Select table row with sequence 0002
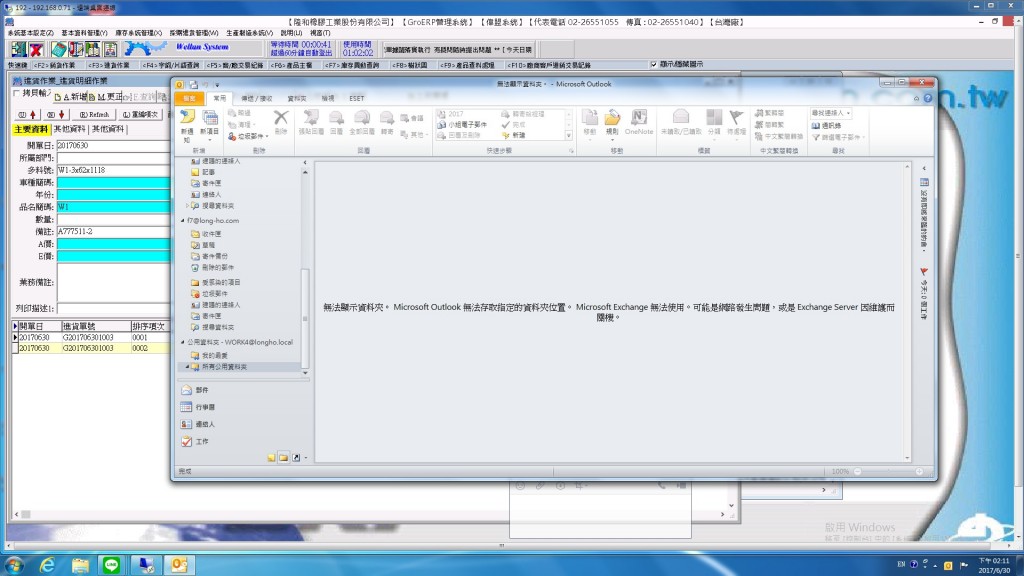 (x=90, y=348)
